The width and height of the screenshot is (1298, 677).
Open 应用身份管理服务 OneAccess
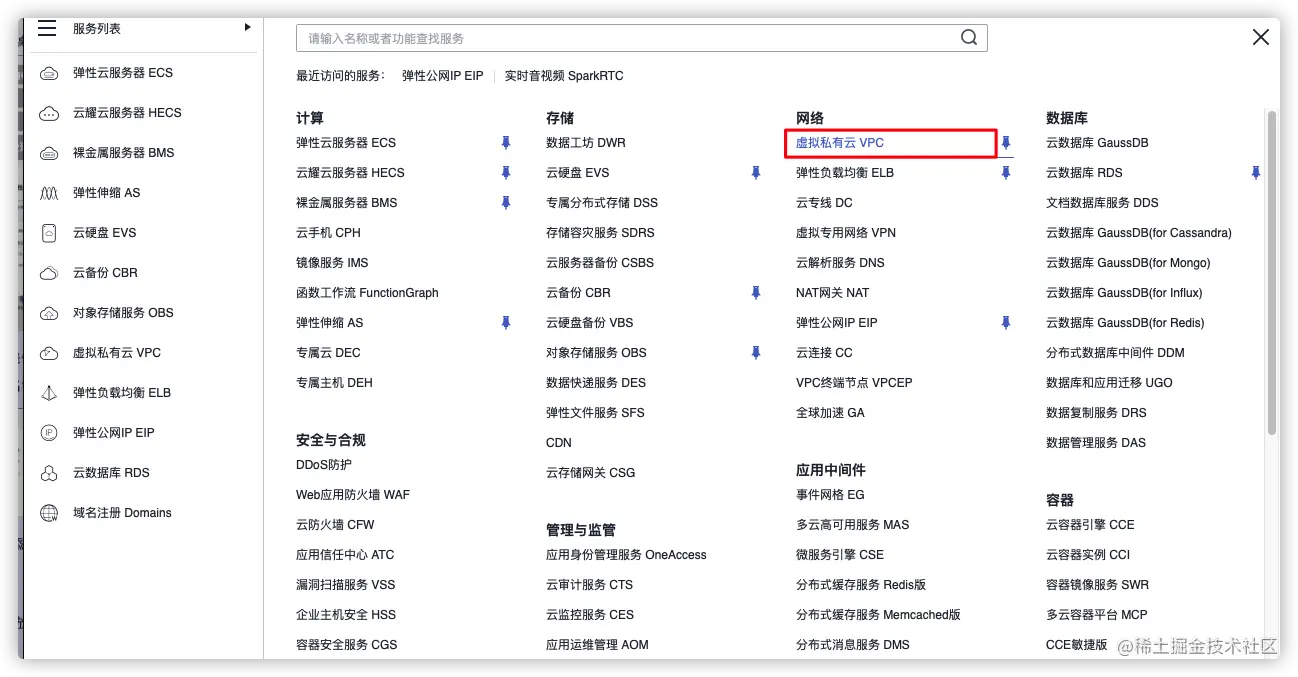point(626,555)
